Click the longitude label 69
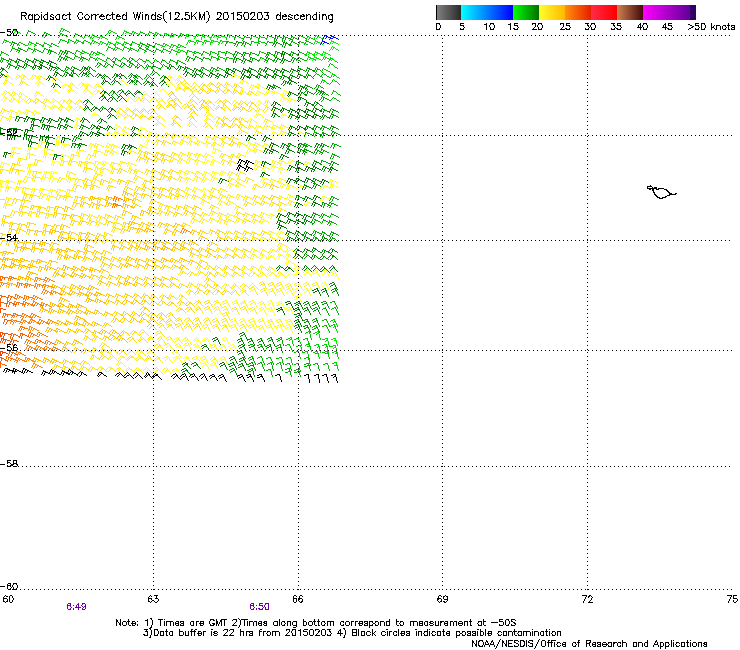Viewport: 740px width, 650px height. pyautogui.click(x=442, y=599)
